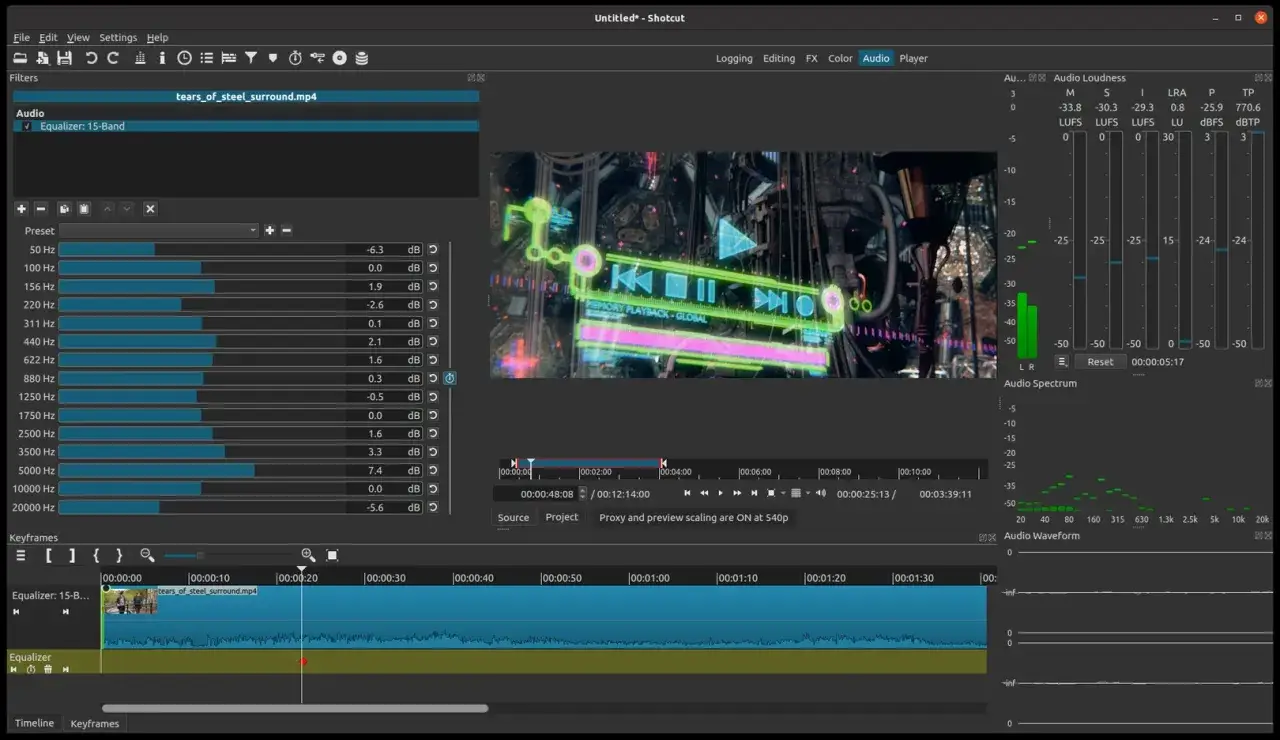The width and height of the screenshot is (1280, 740).
Task: Open clip Properties with the info icon
Action: click(x=160, y=58)
